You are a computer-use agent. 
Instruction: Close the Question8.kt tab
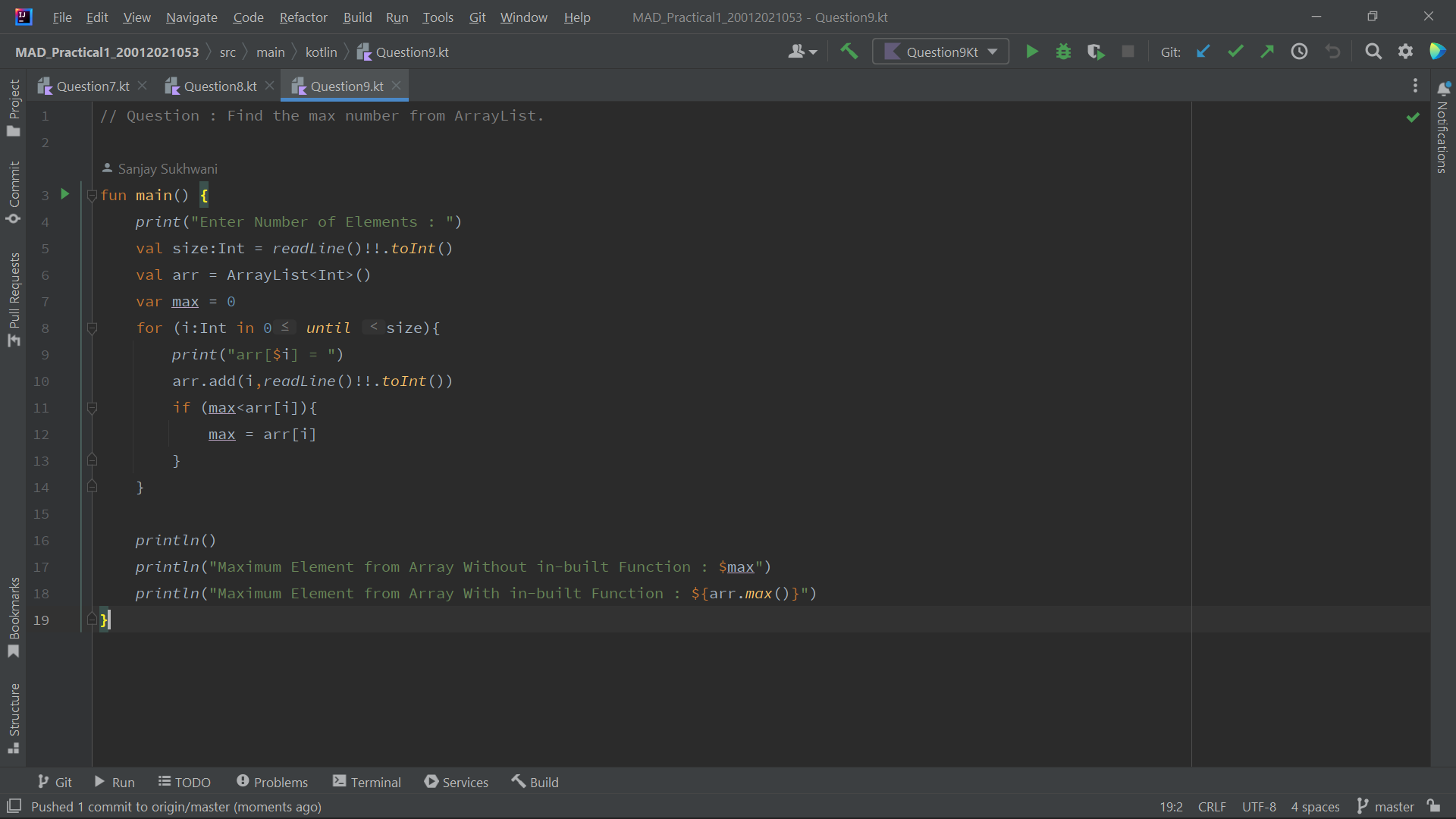pyautogui.click(x=269, y=86)
